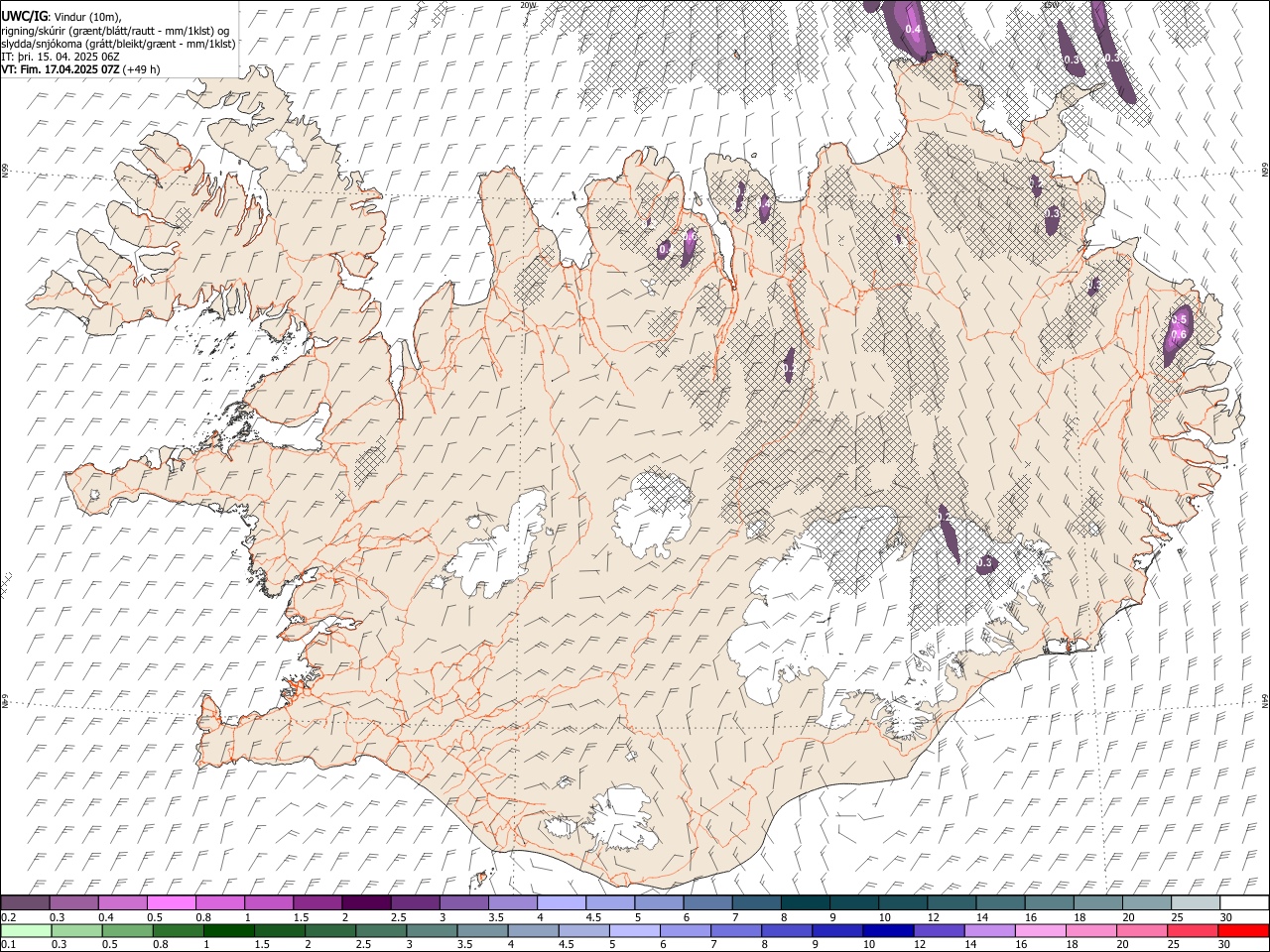This screenshot has height=952, width=1270.
Task: Pick snow legend swatch between 3 and 3.5
Action: click(464, 902)
